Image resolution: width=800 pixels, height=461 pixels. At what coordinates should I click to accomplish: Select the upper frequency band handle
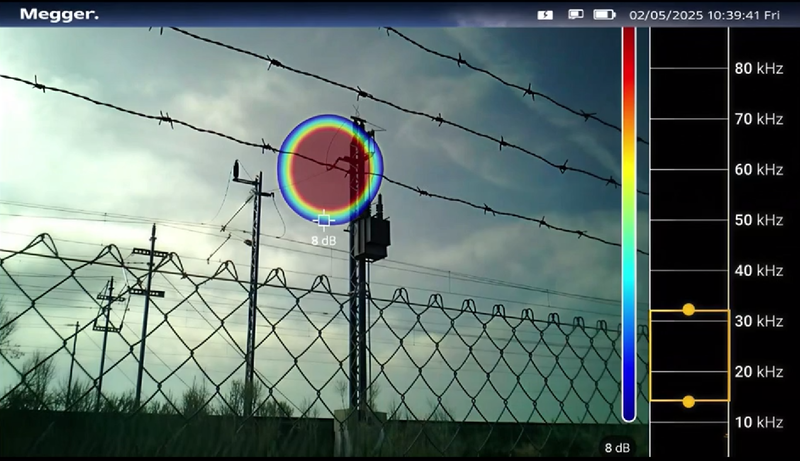(688, 310)
